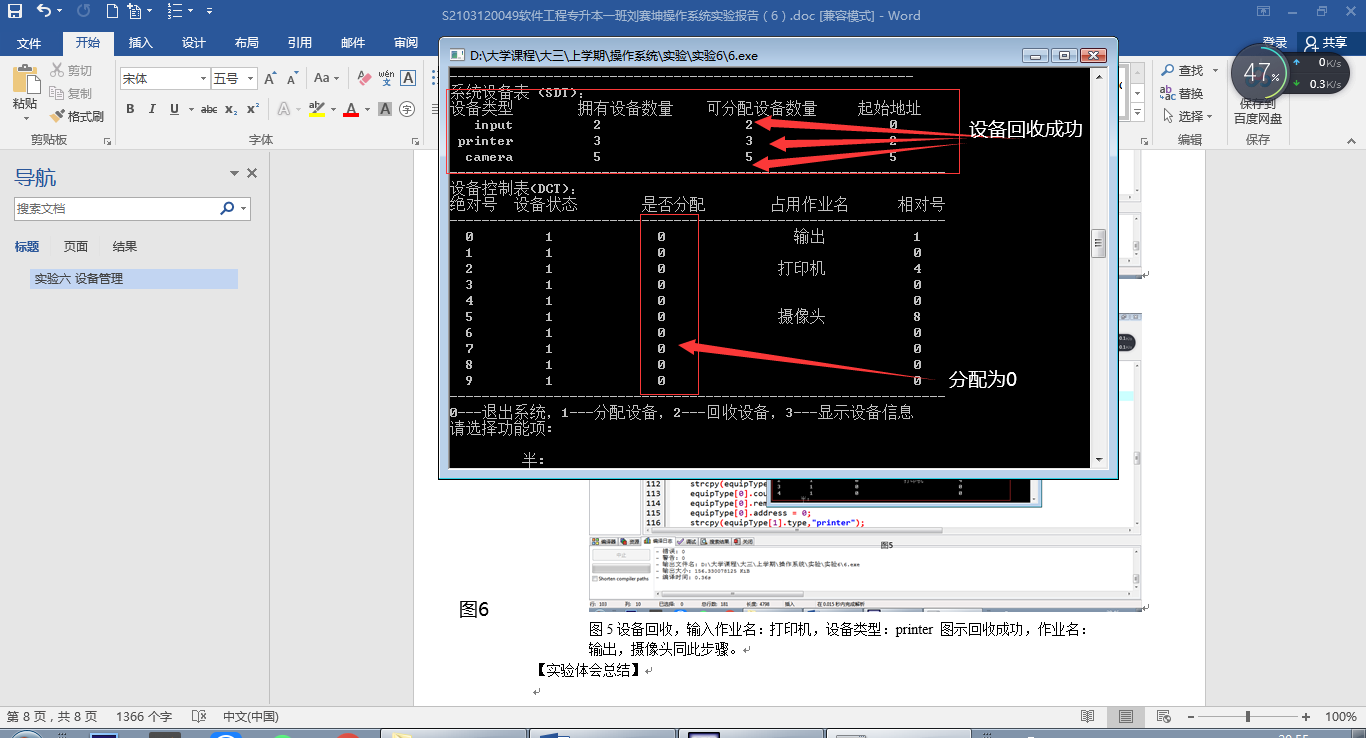Open navigation pane options dropdown arrow
Screen dimensions: 1366x738
pos(234,173)
